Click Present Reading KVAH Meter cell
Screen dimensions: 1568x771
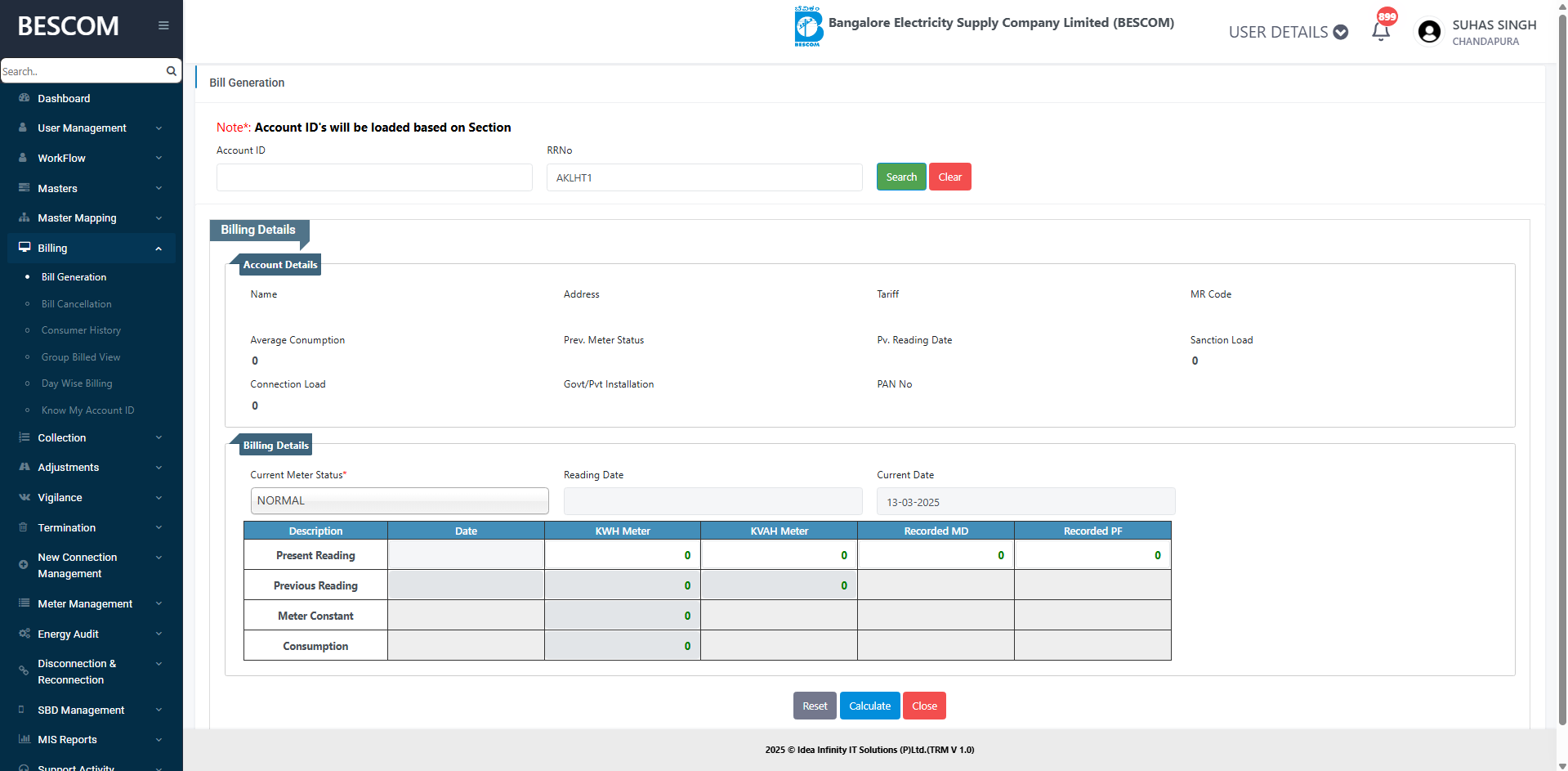(779, 555)
